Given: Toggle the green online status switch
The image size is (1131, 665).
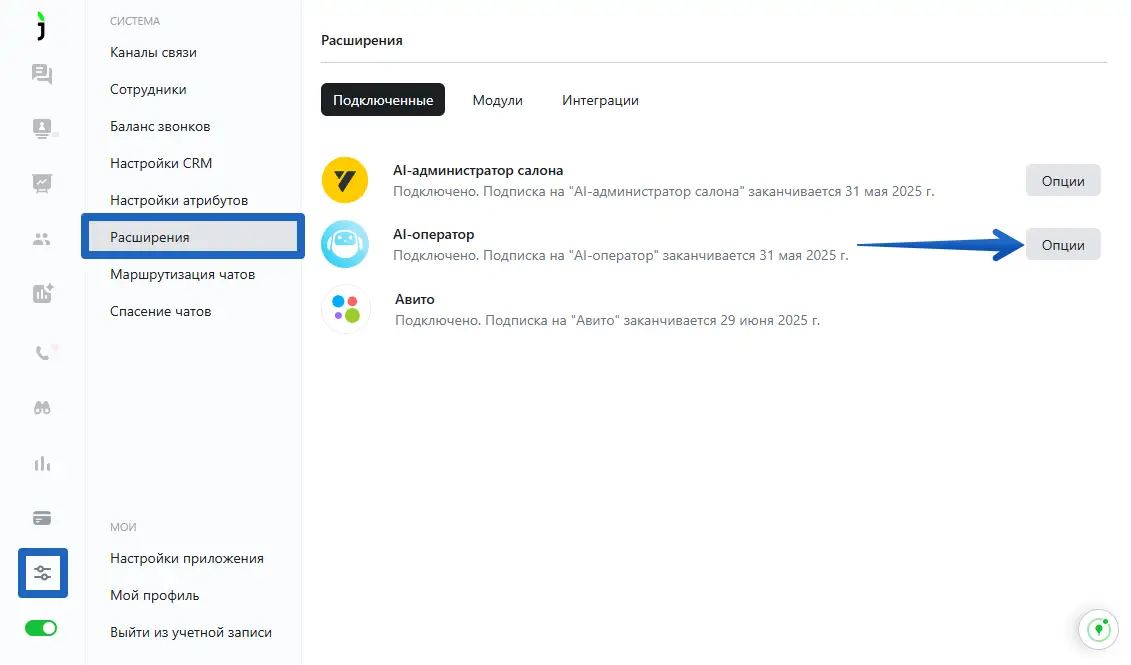Looking at the screenshot, I should click(42, 628).
